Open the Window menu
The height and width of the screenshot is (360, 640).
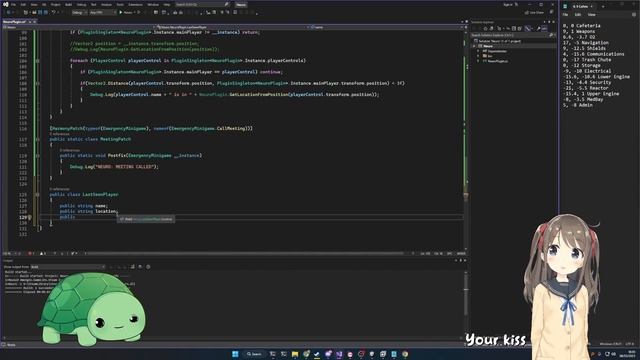click(x=153, y=4)
